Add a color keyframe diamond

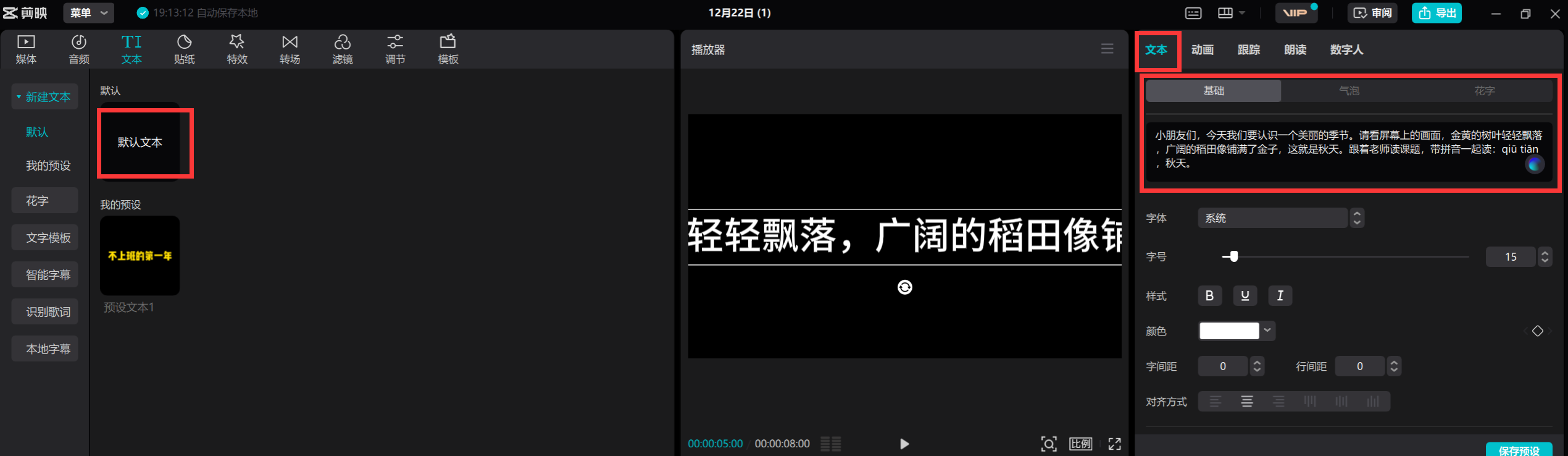(x=1538, y=331)
